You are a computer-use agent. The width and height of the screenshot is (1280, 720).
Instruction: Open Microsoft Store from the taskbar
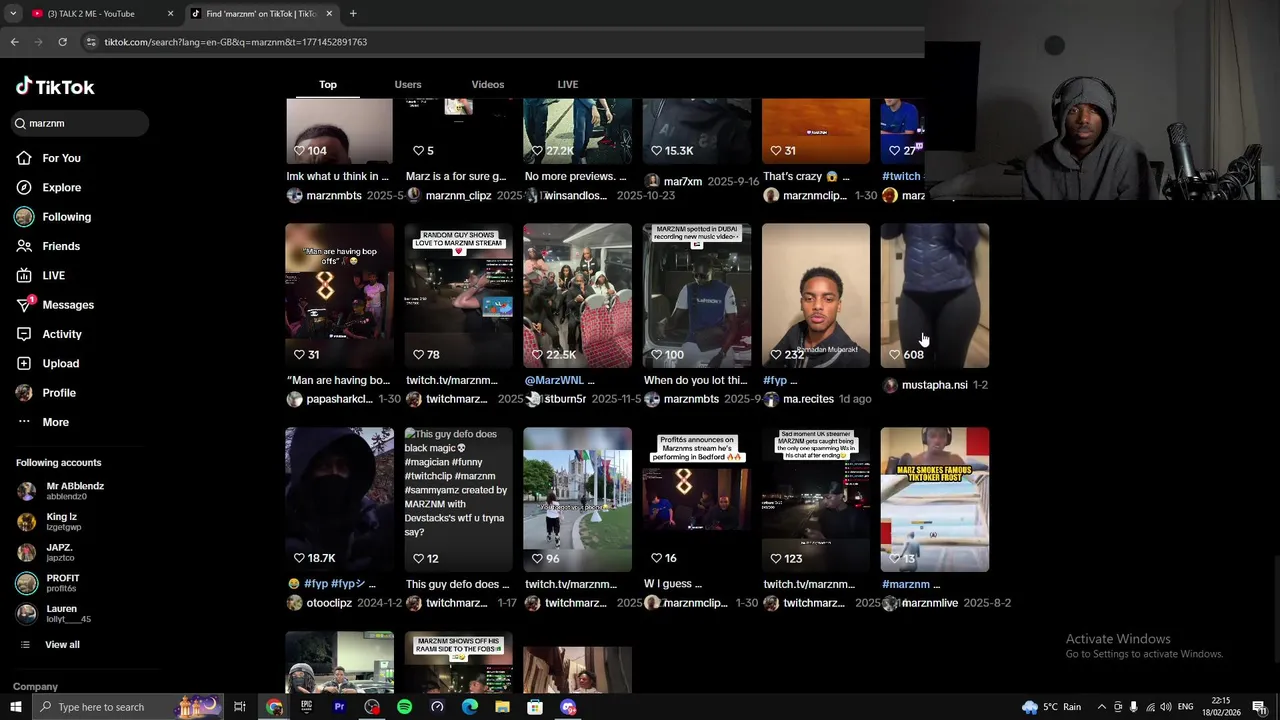(x=535, y=707)
